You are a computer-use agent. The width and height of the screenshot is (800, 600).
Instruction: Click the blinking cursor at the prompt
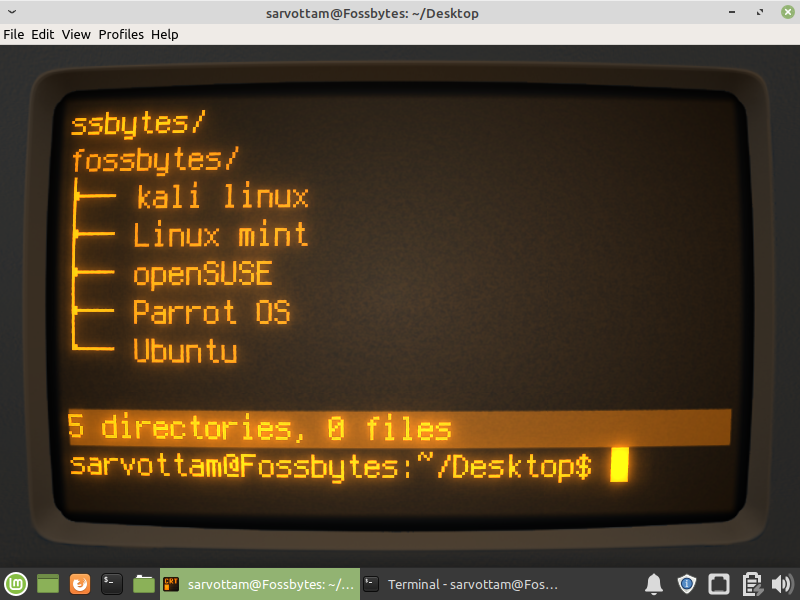619,465
